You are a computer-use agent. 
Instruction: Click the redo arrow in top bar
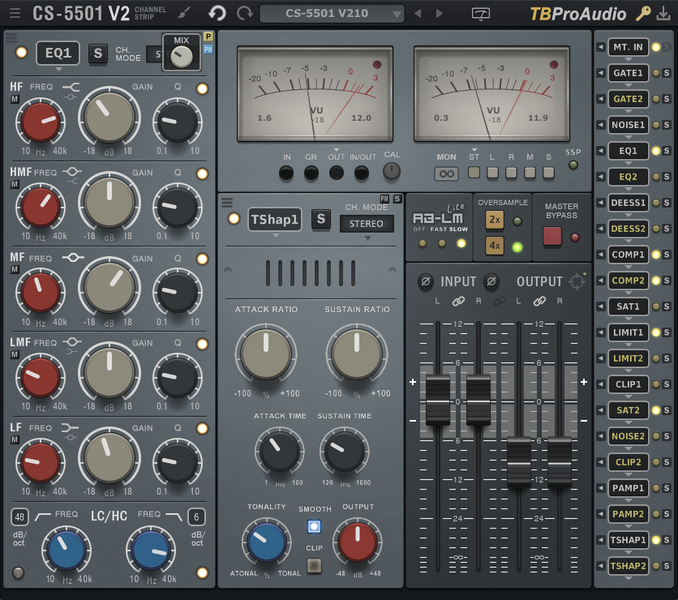(x=244, y=13)
